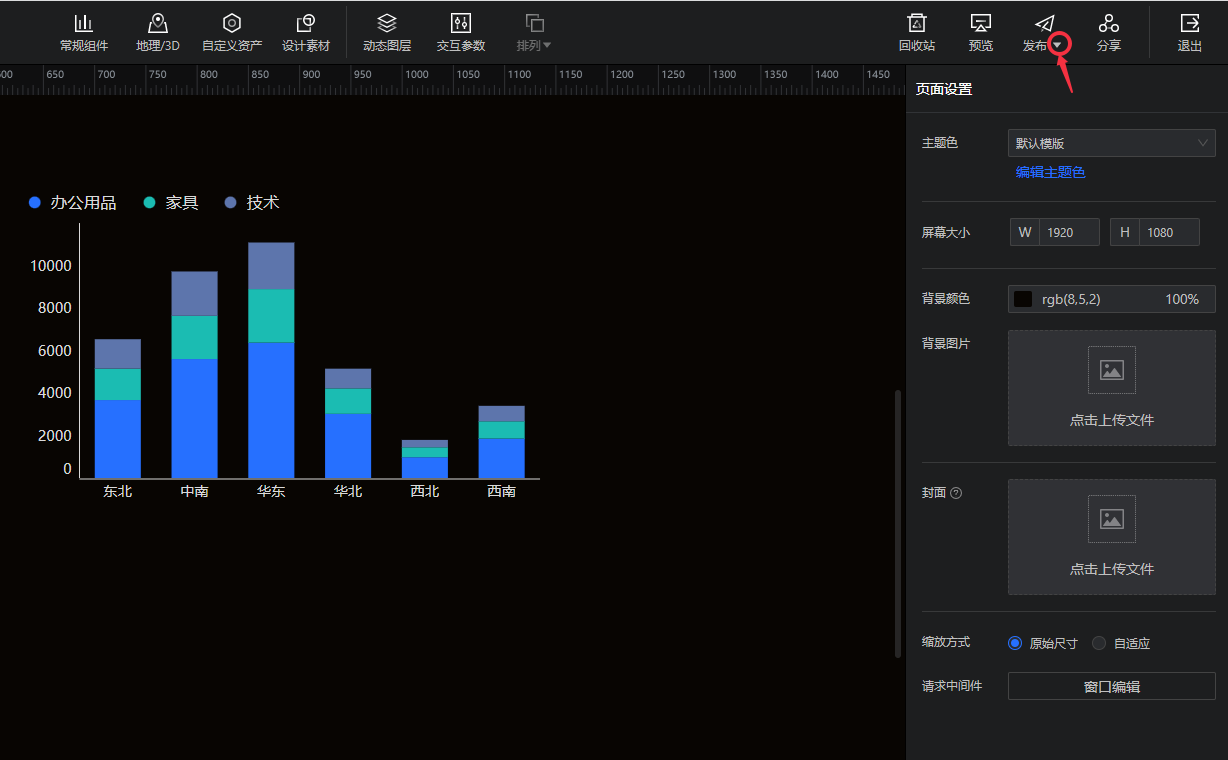Screen dimensions: 1228x760
Task: Click the 预览 preview icon
Action: pos(981,24)
